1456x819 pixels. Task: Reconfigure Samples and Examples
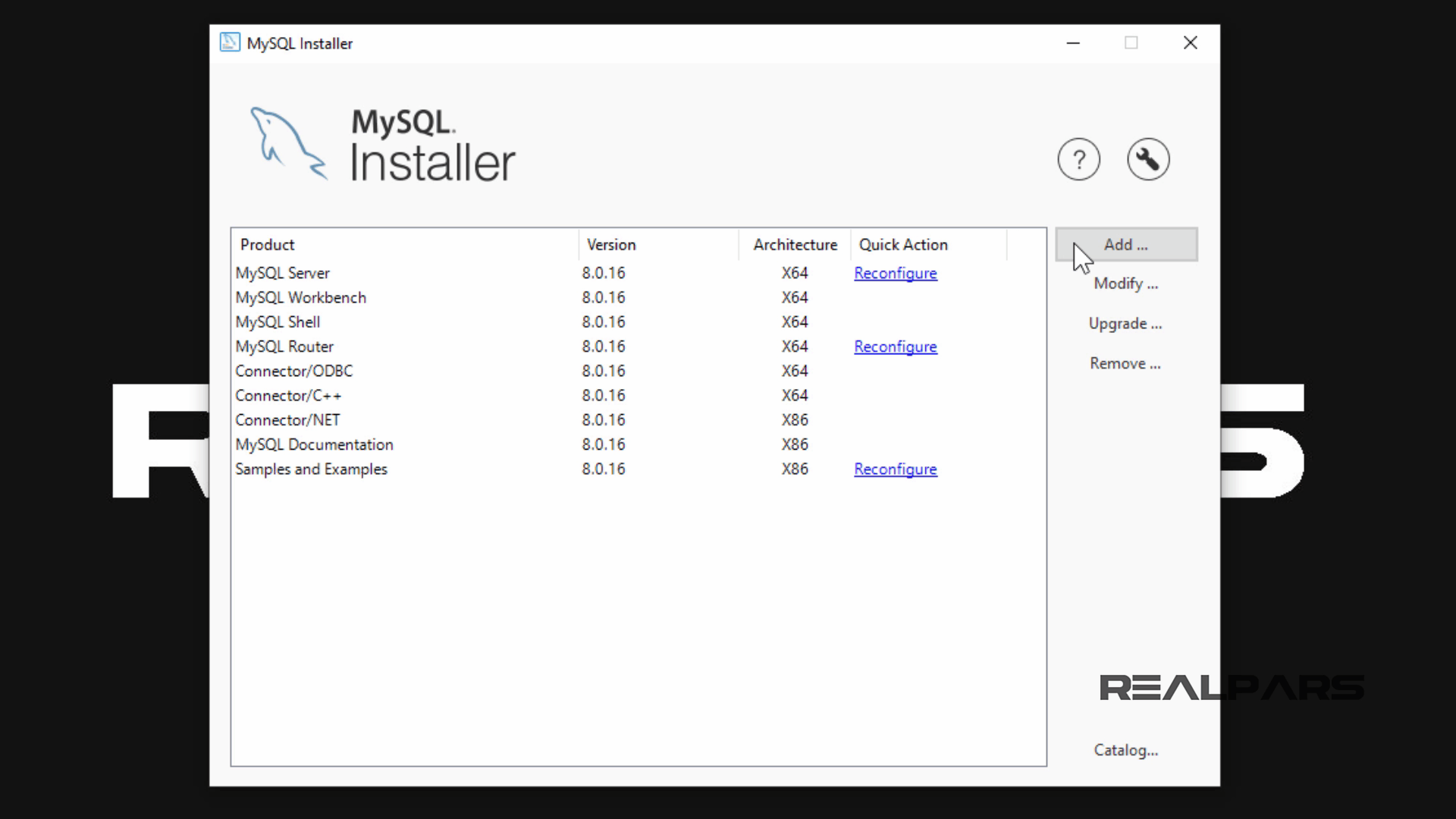click(x=896, y=469)
